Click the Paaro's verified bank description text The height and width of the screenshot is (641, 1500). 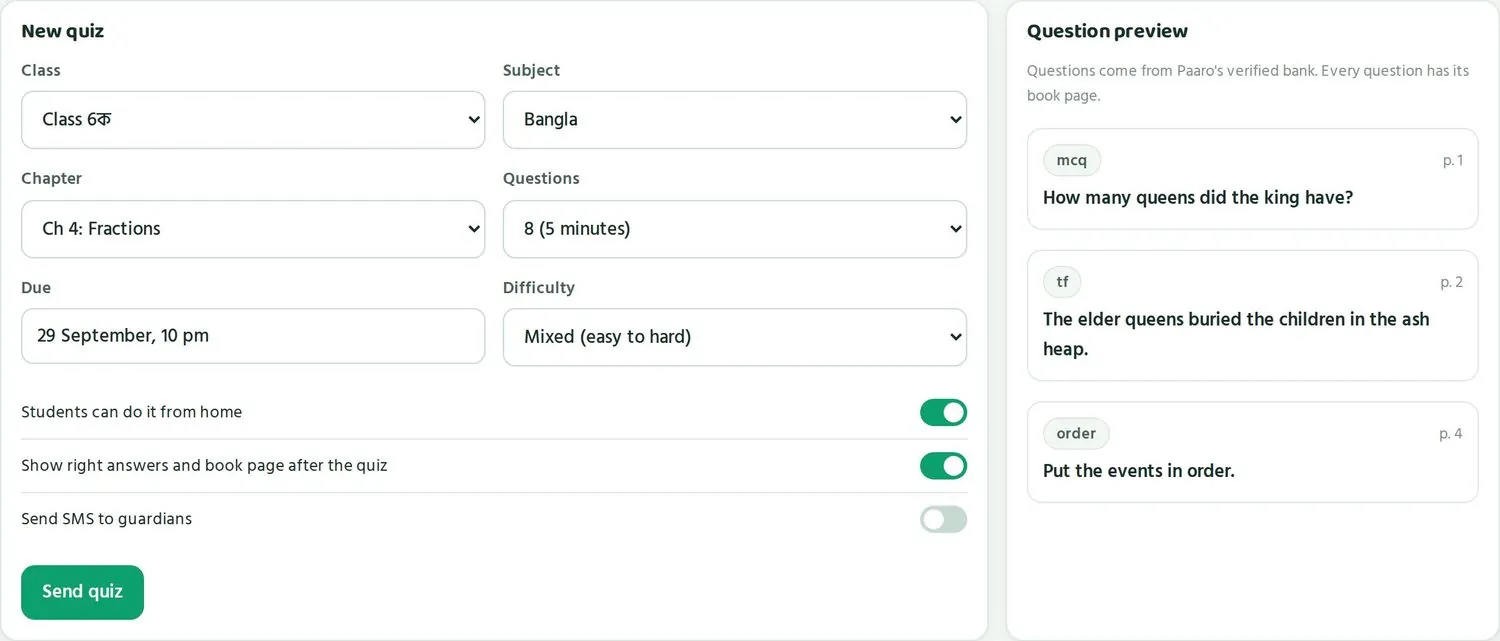pyautogui.click(x=1248, y=83)
